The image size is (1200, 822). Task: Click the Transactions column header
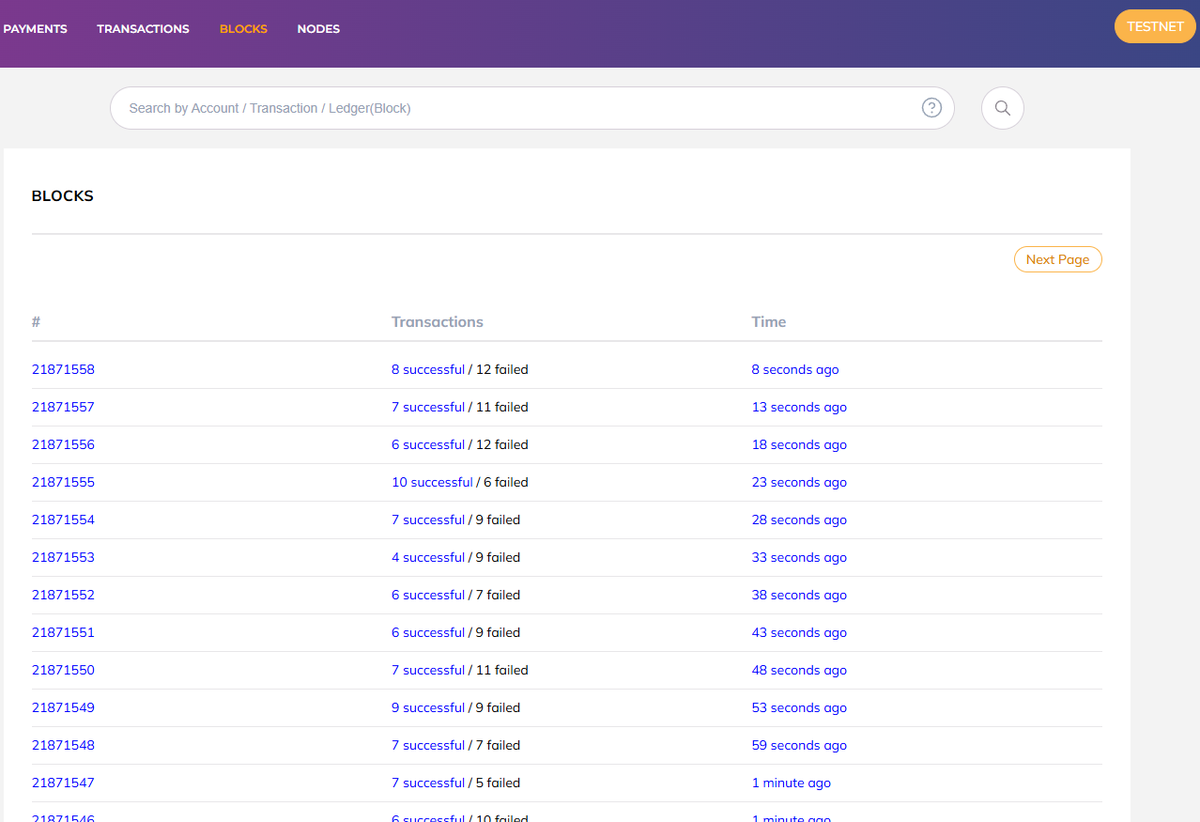(x=437, y=322)
